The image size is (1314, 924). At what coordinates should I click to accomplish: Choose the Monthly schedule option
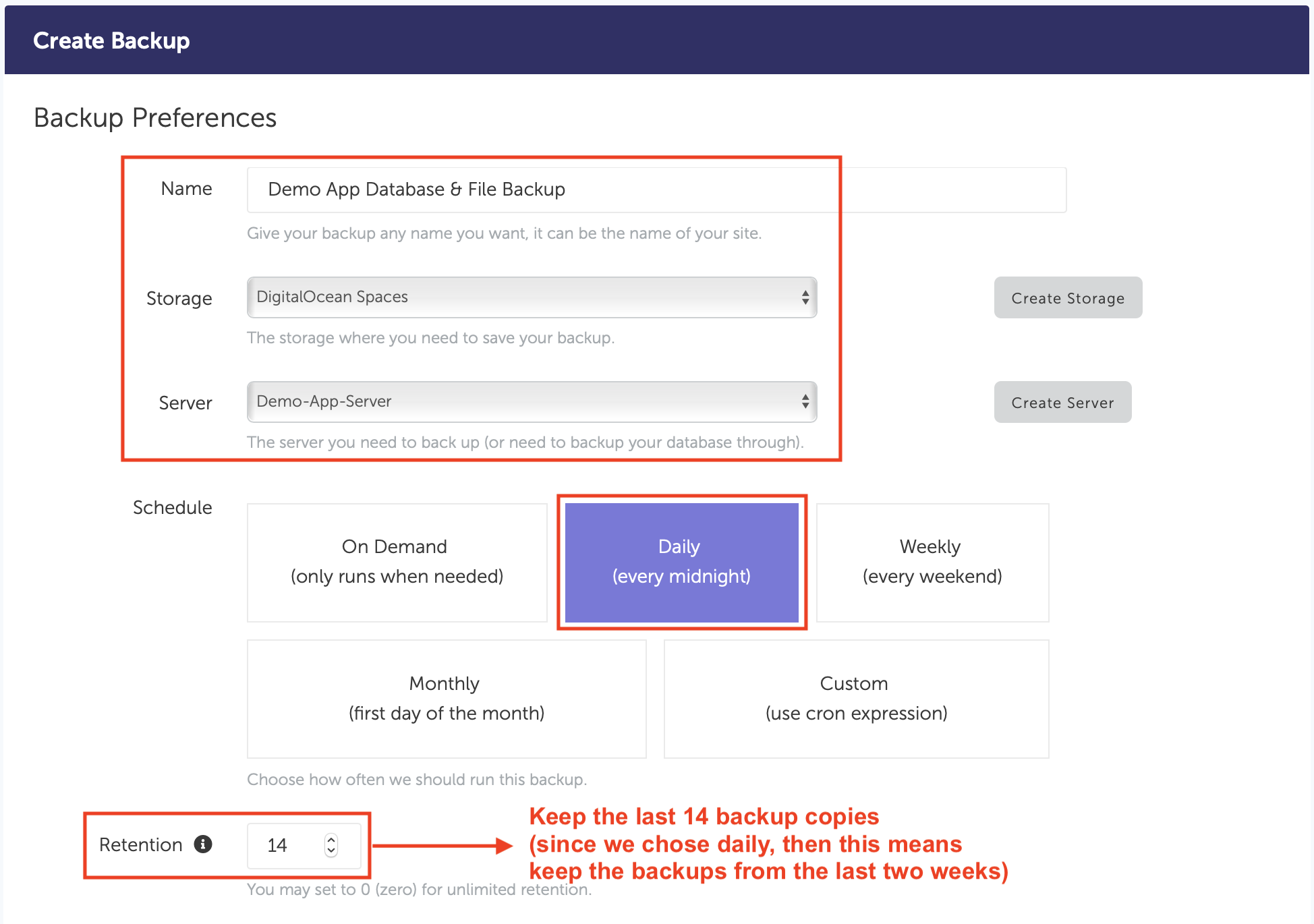click(x=446, y=699)
